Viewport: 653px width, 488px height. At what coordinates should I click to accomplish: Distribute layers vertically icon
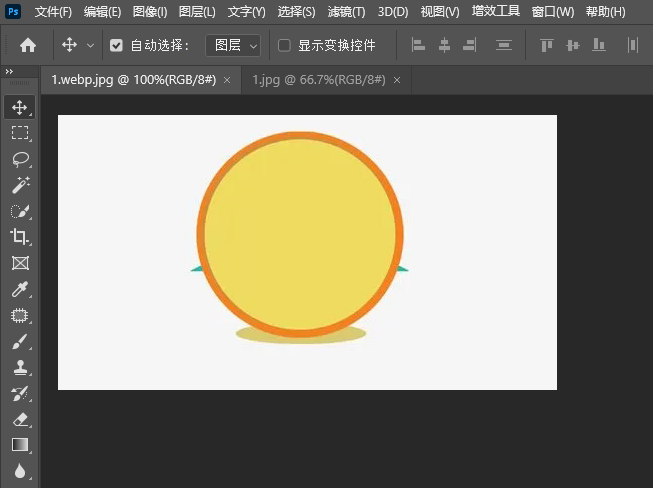tap(503, 45)
